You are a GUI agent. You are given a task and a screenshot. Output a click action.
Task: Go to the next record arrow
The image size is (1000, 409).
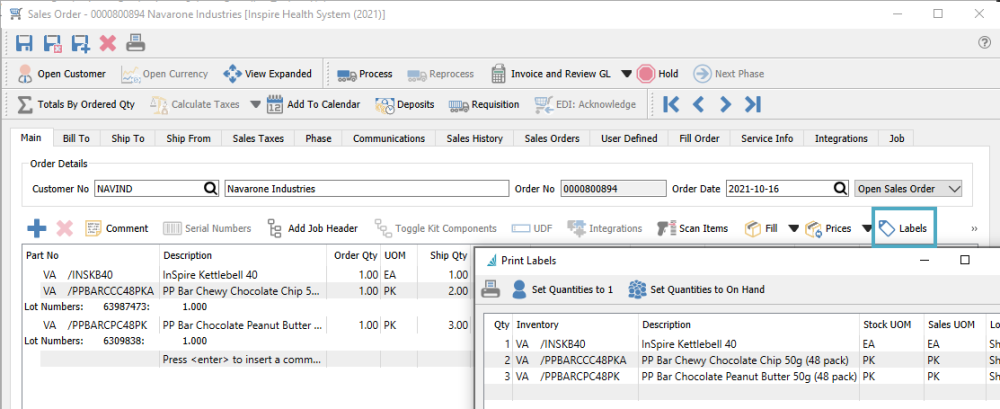pos(726,104)
